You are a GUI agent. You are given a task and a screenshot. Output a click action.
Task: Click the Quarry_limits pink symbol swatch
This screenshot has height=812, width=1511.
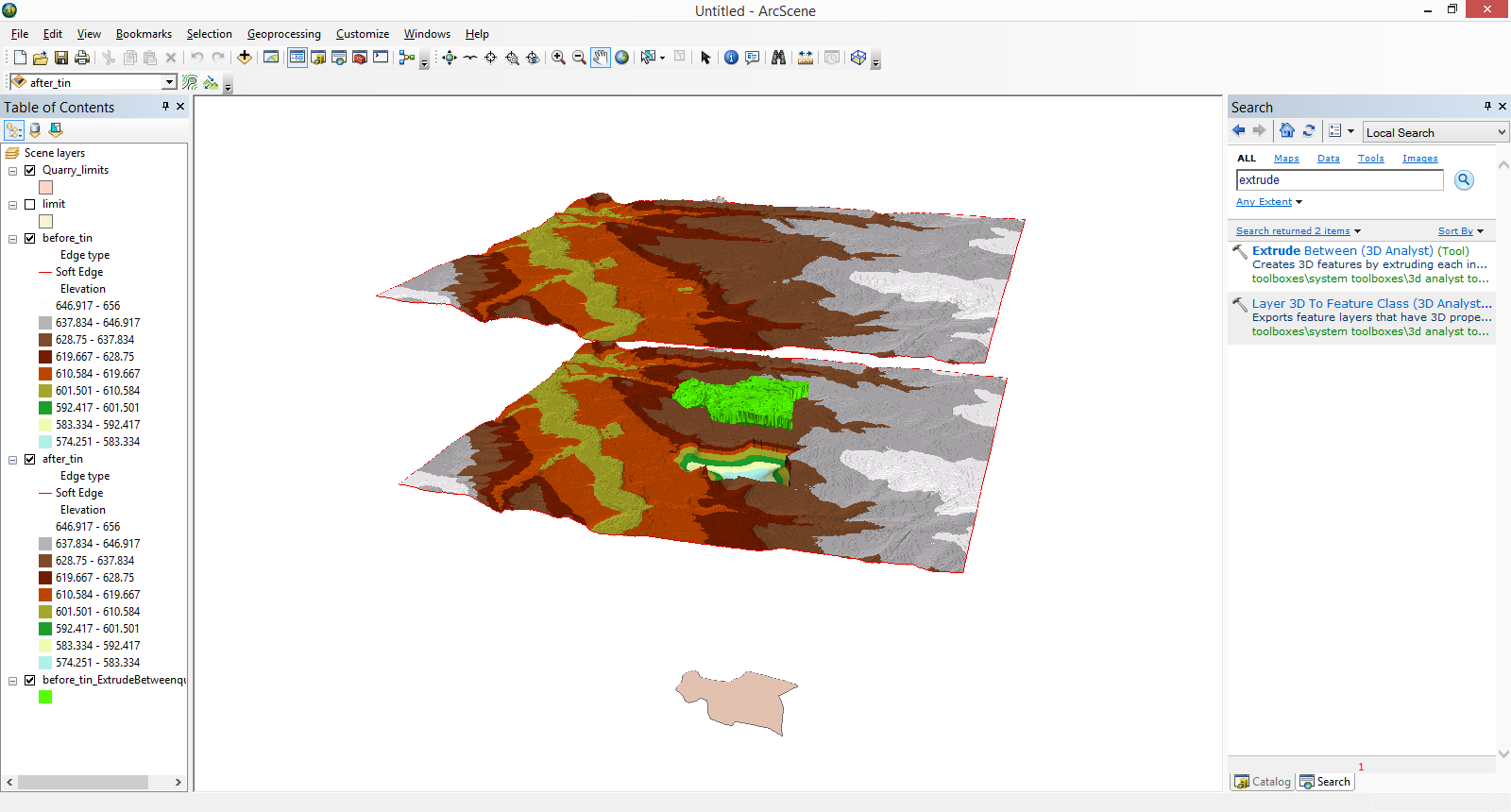[x=45, y=188]
